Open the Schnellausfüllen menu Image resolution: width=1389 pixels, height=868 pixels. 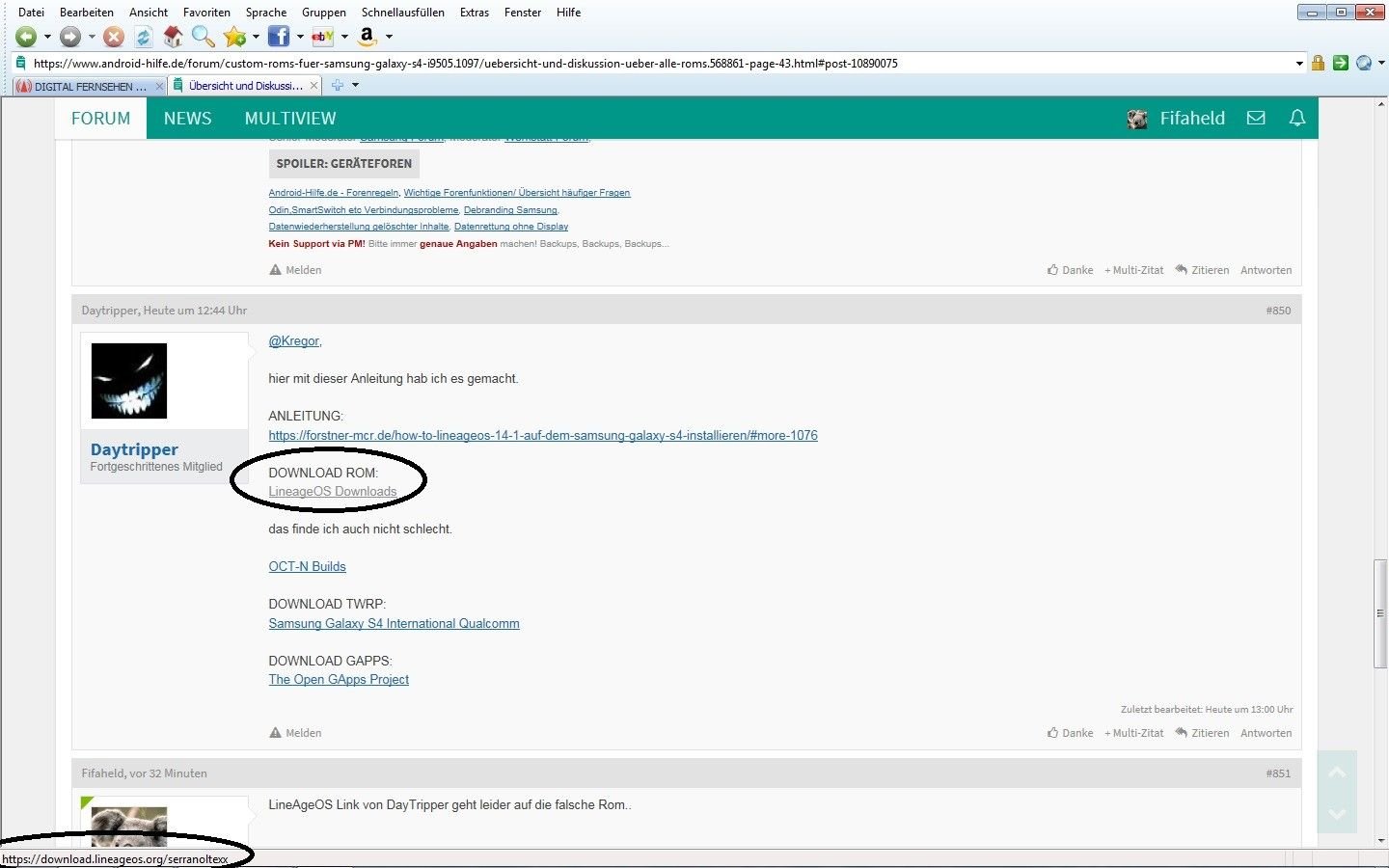click(403, 13)
